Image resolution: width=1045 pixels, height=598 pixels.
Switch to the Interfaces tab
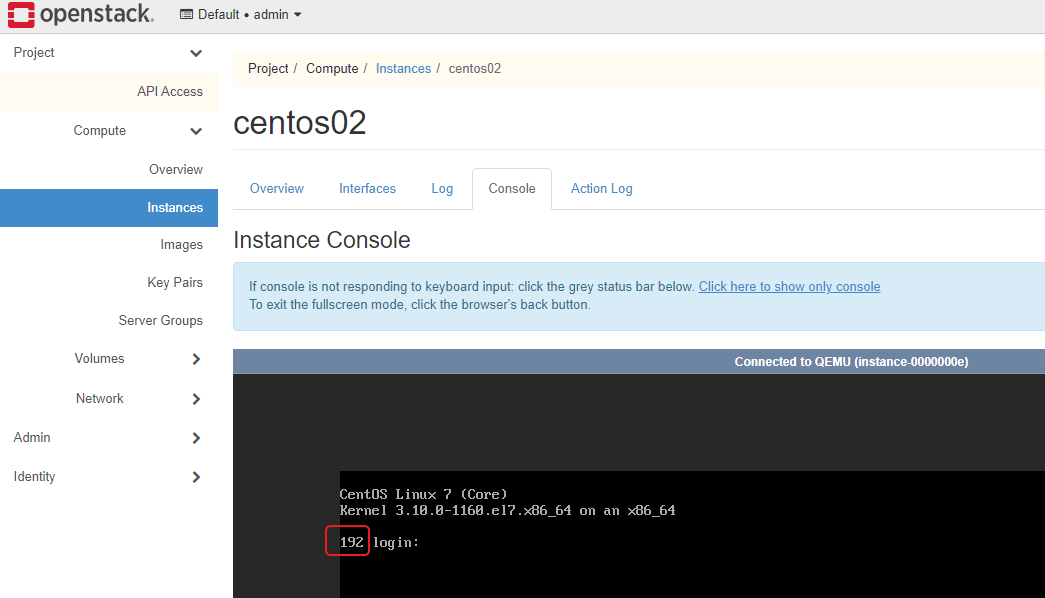pyautogui.click(x=367, y=189)
